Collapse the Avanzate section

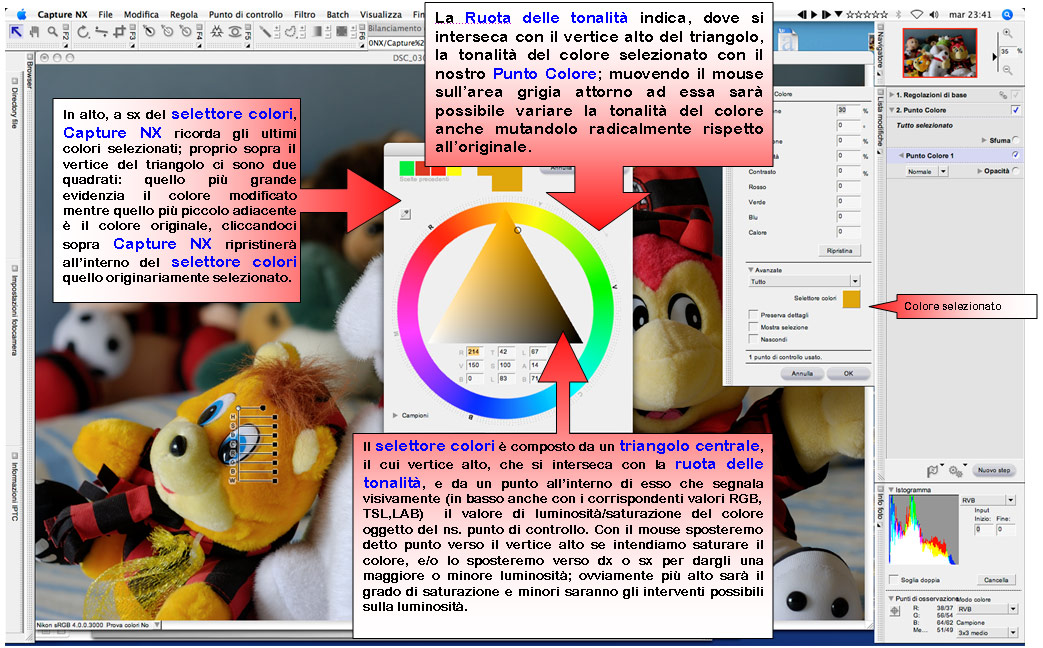(x=751, y=270)
